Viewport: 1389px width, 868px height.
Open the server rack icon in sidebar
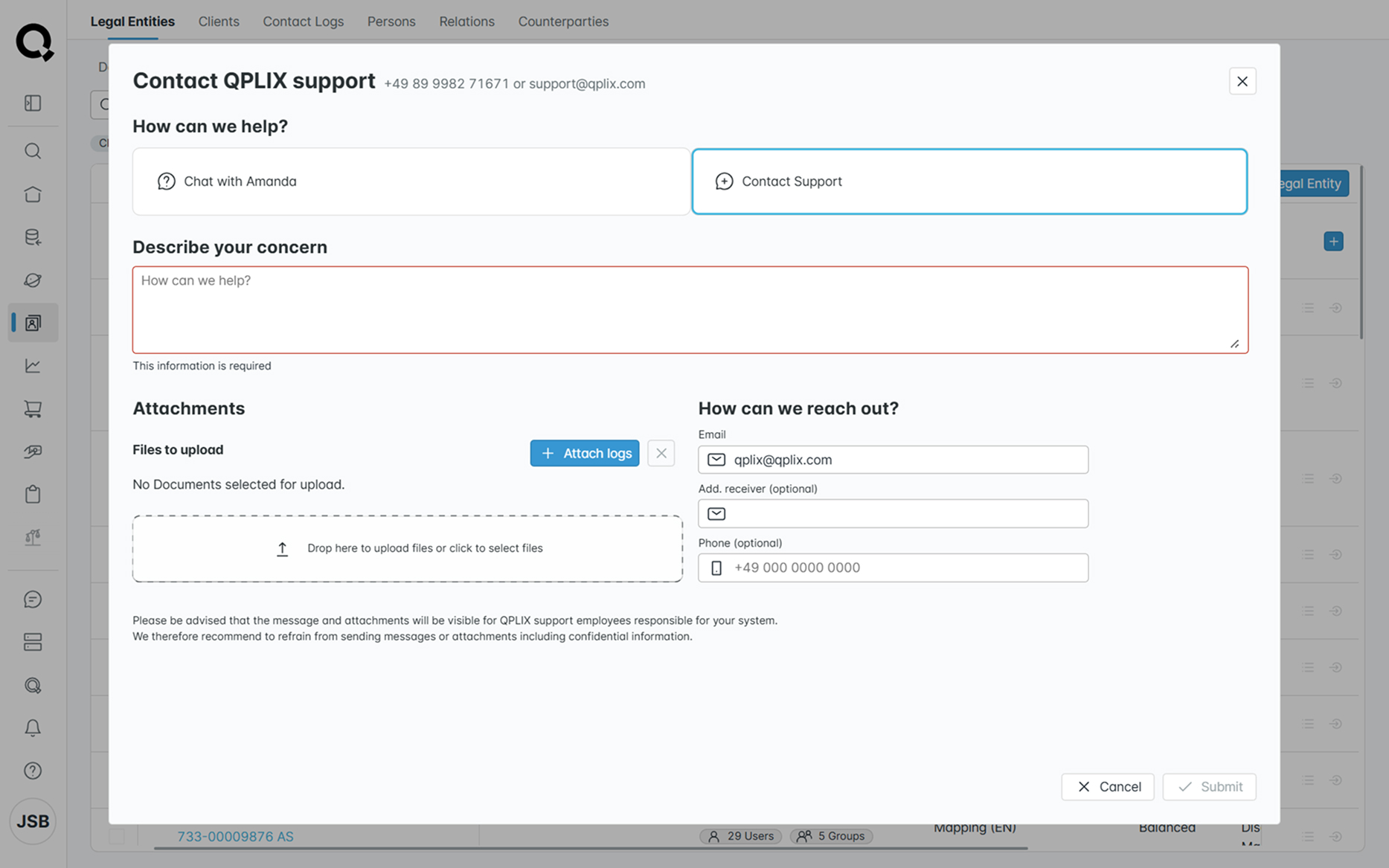tap(33, 642)
